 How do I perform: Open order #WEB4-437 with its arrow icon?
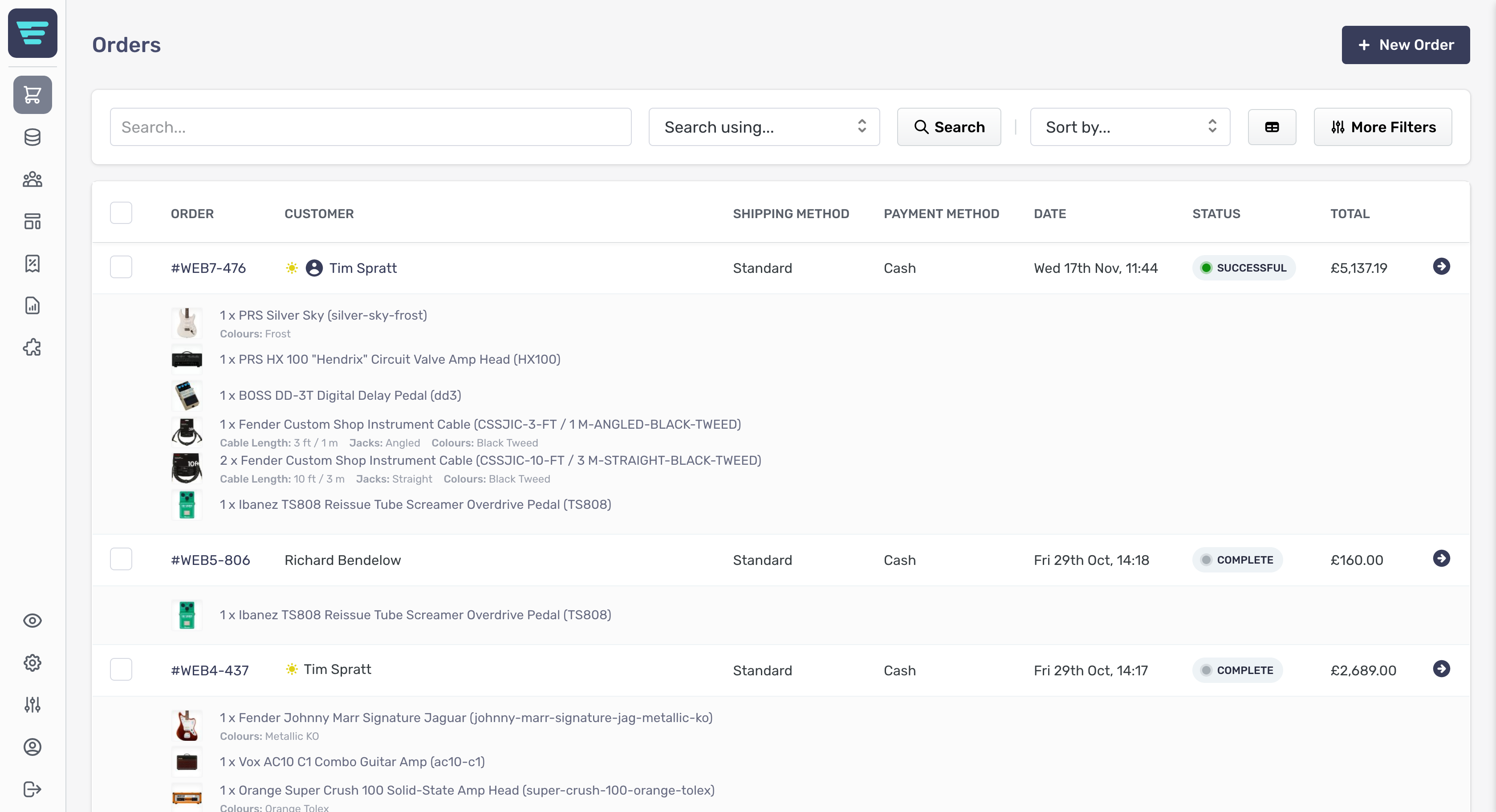pos(1441,669)
